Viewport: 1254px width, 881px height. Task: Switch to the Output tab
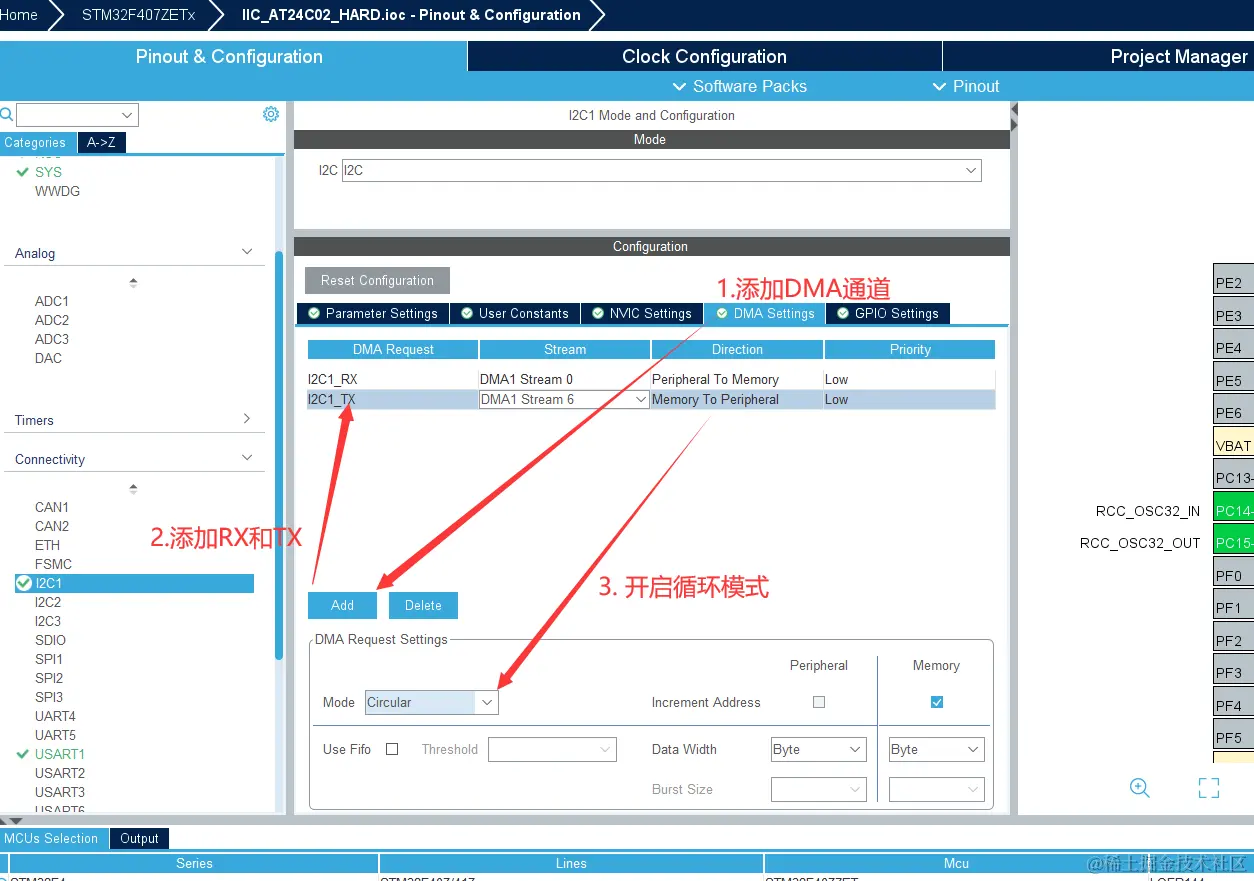139,839
